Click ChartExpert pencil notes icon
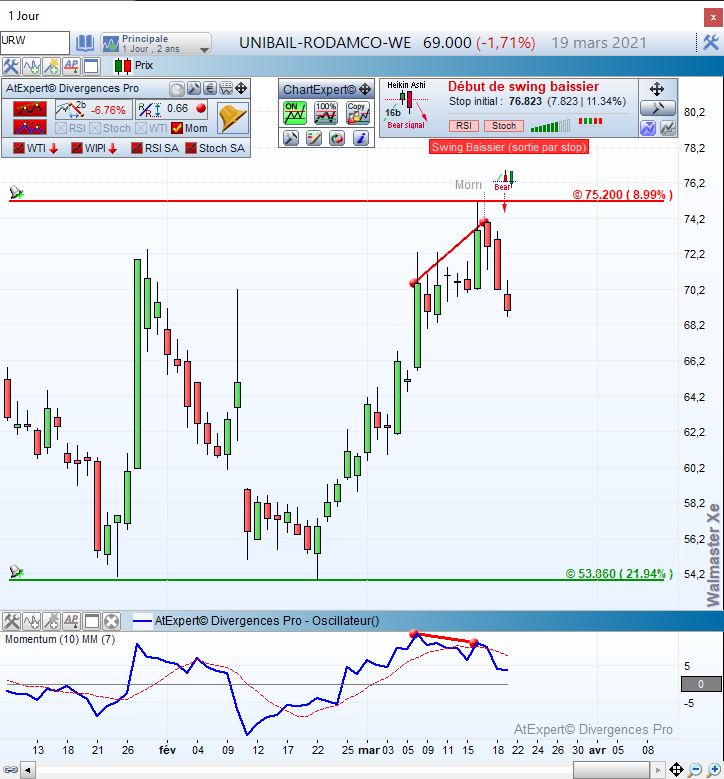The image size is (724, 779). coord(314,138)
